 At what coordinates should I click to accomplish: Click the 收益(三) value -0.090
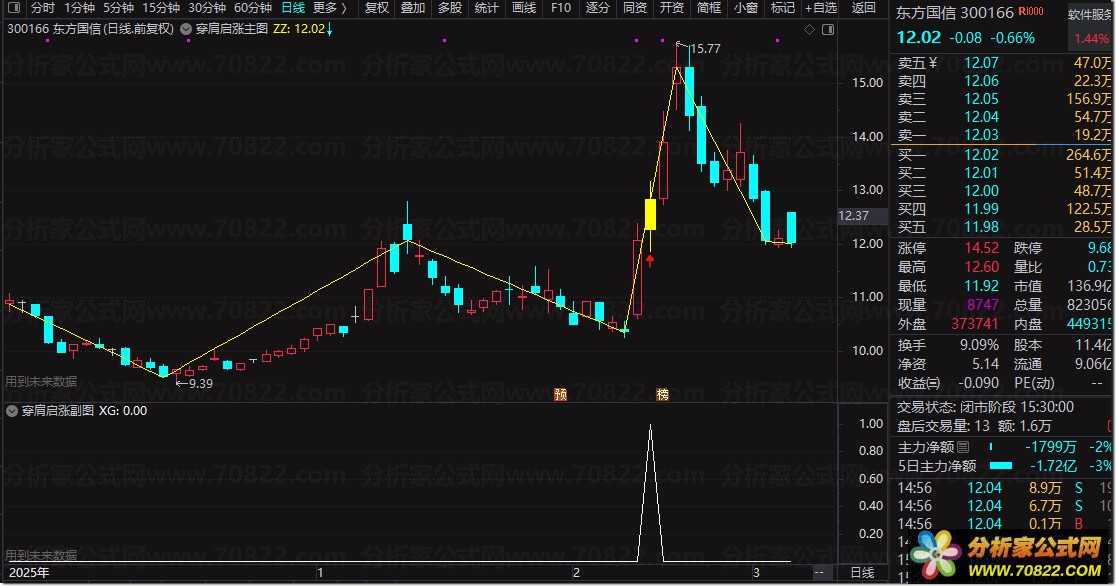978,383
